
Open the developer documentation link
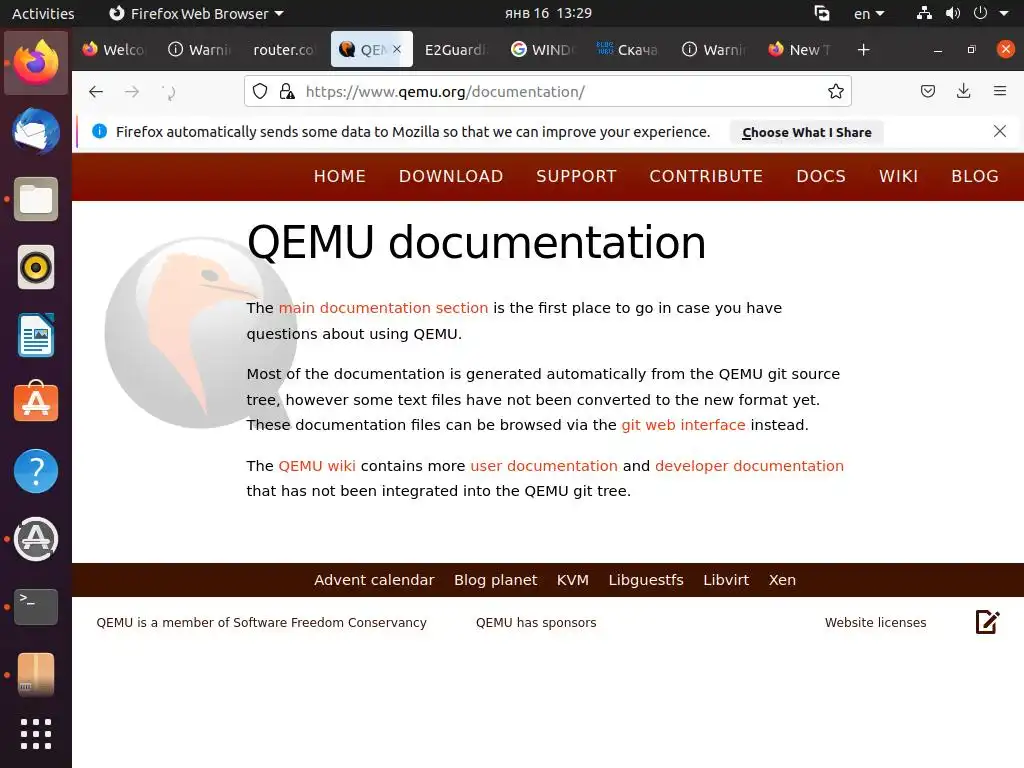tap(749, 466)
